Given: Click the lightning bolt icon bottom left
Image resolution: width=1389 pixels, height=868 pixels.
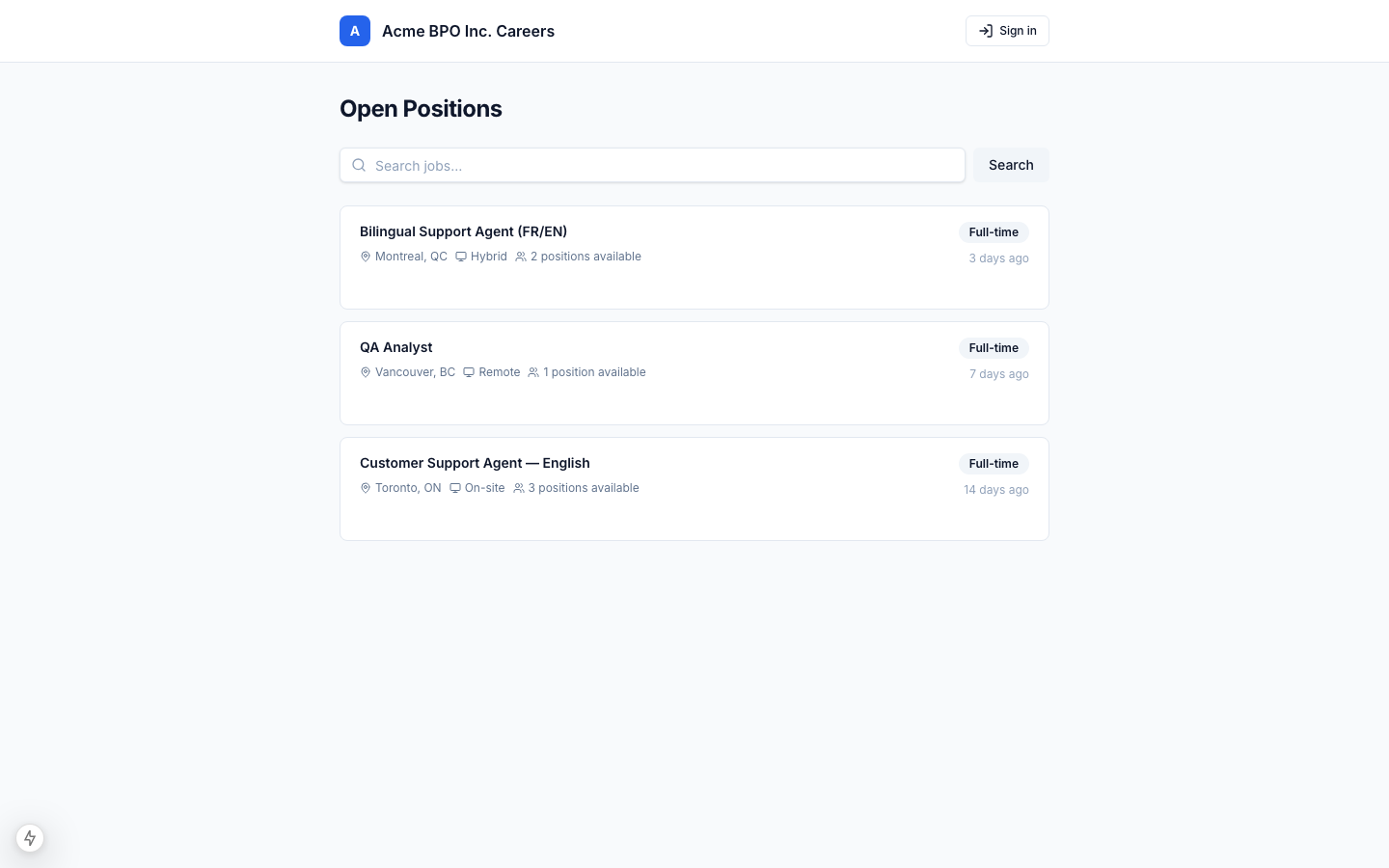Looking at the screenshot, I should (x=30, y=838).
